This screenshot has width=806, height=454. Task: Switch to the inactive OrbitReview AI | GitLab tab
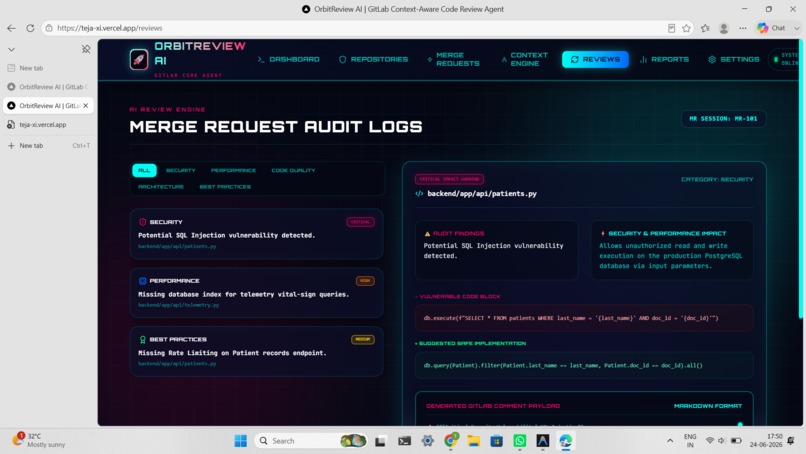pyautogui.click(x=48, y=87)
